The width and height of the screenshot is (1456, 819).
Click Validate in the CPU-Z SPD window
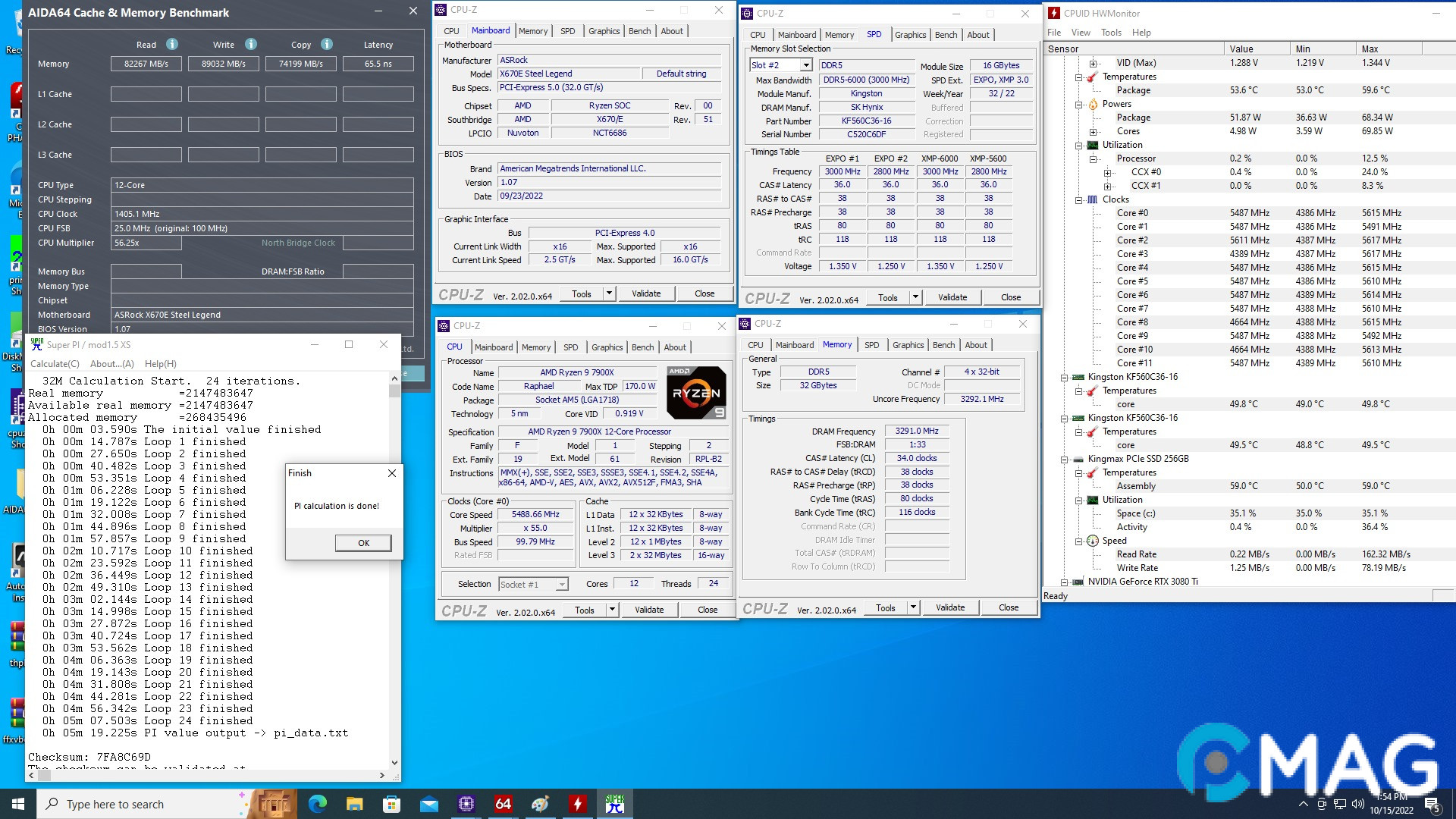click(x=952, y=297)
